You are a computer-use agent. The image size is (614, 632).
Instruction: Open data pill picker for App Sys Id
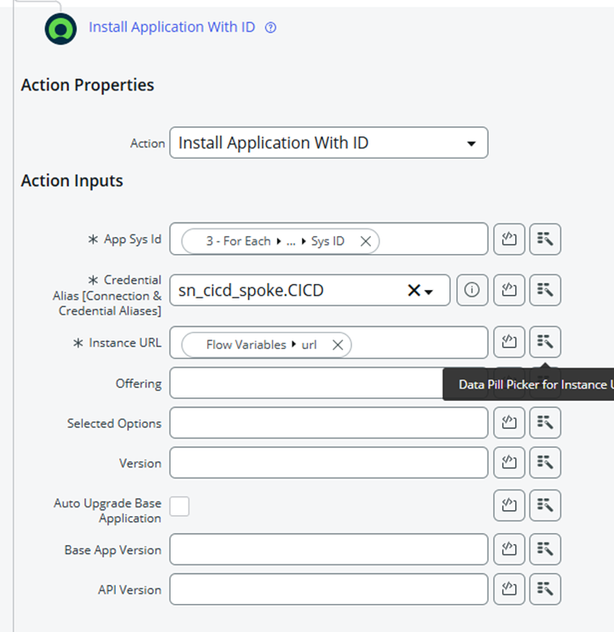click(x=545, y=240)
